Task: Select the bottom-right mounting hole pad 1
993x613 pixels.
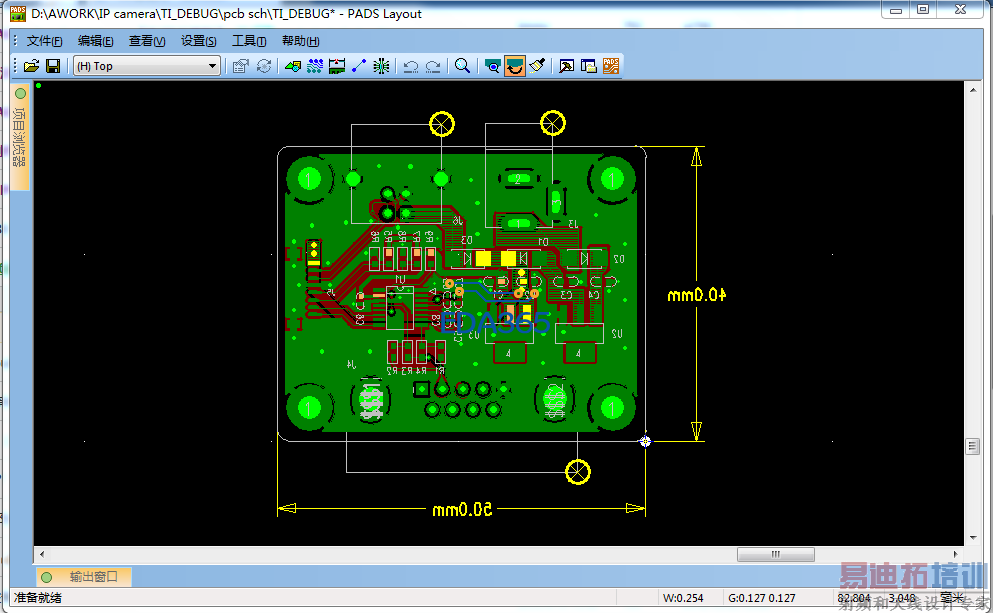Action: pos(612,408)
